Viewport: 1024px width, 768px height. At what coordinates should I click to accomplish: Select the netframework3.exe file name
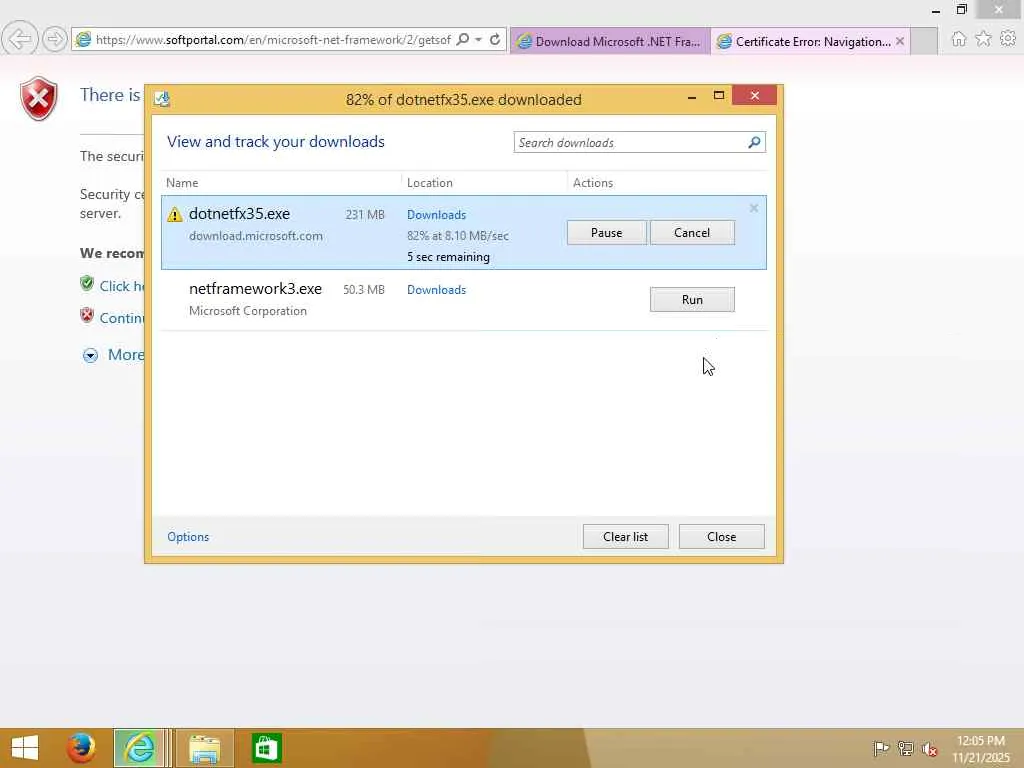pyautogui.click(x=255, y=289)
